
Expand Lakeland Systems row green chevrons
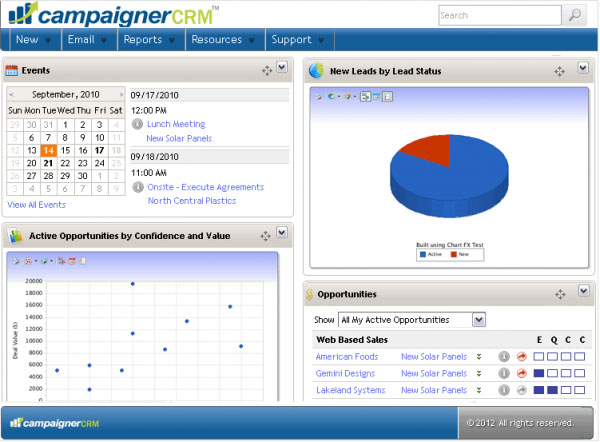point(479,390)
